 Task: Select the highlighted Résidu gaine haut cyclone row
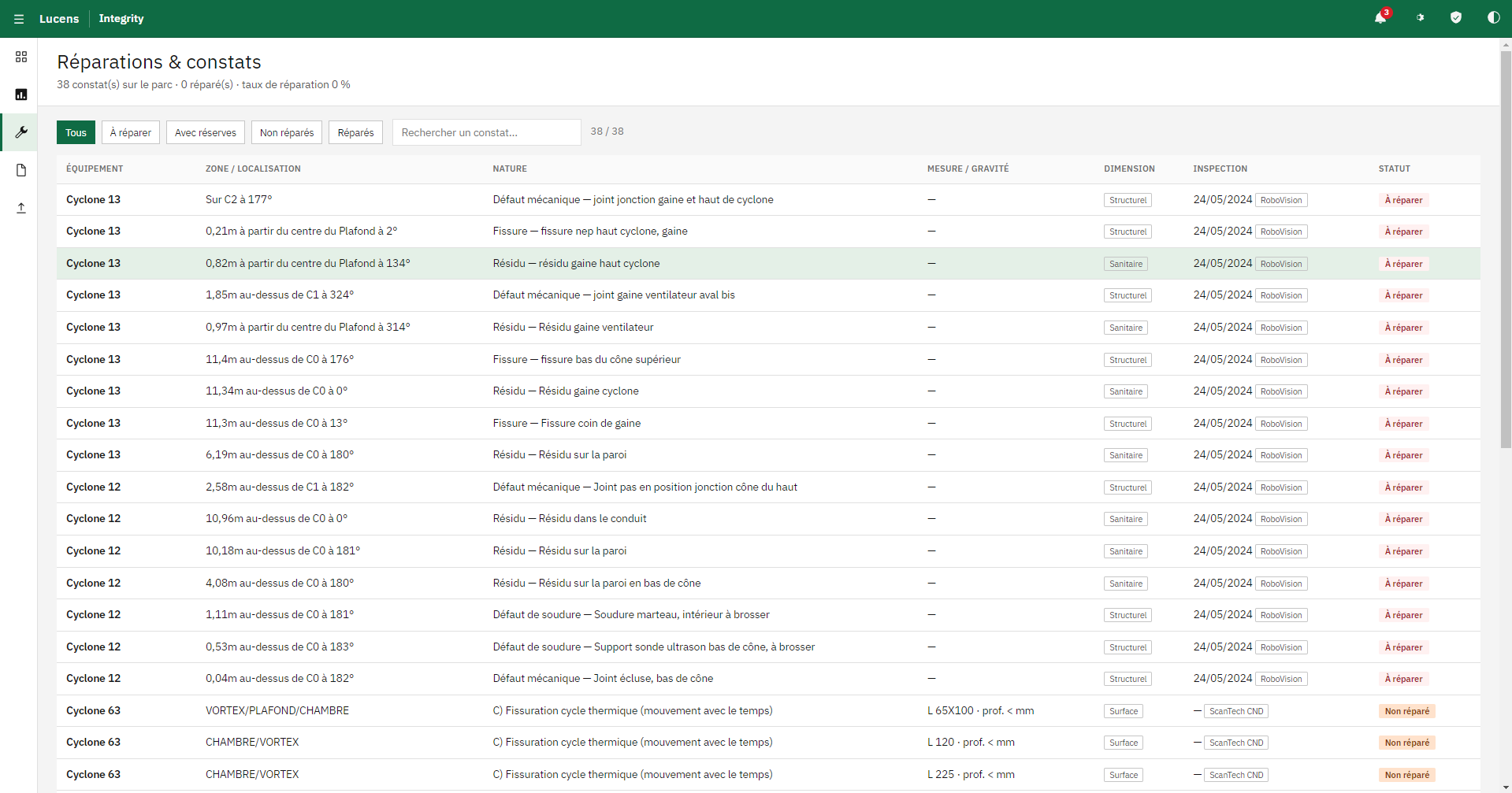tap(768, 263)
